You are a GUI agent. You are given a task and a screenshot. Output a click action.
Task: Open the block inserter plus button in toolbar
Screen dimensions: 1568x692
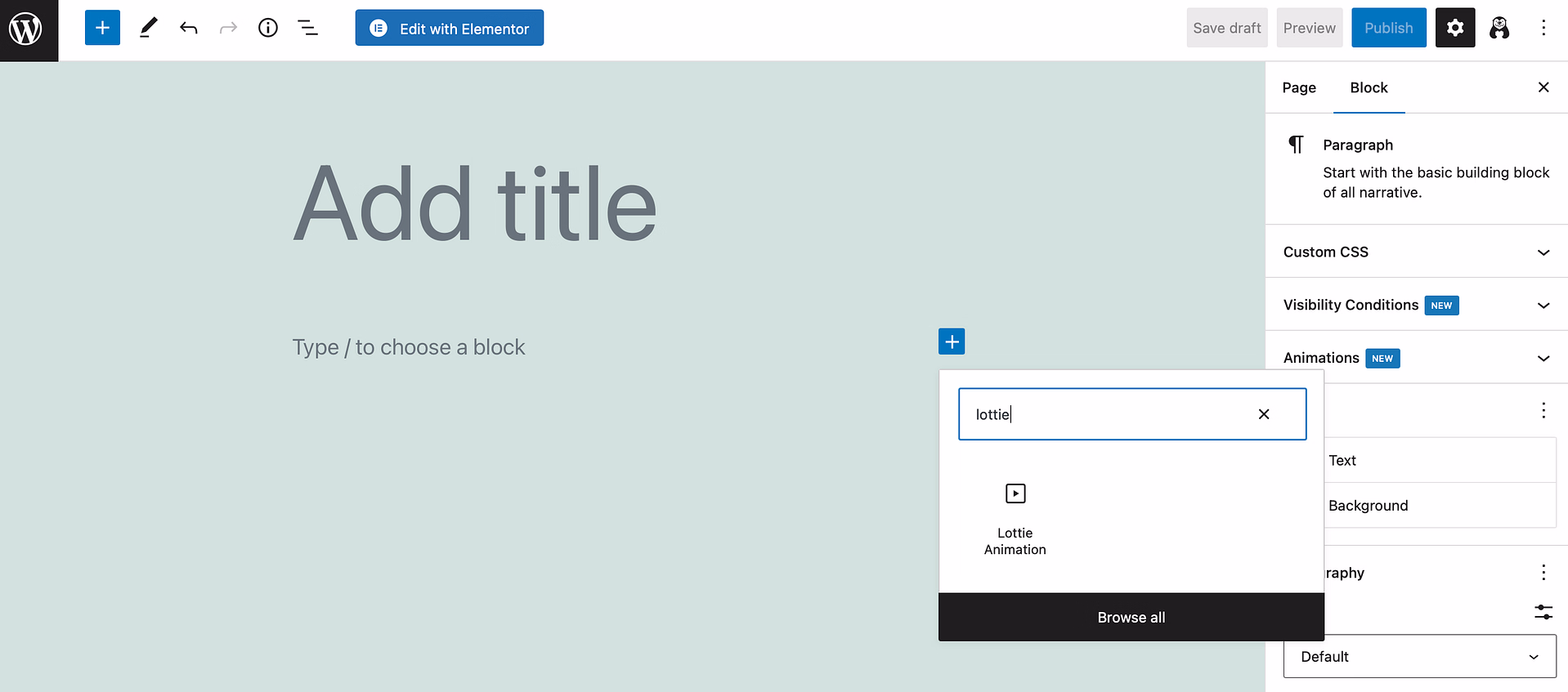point(102,28)
